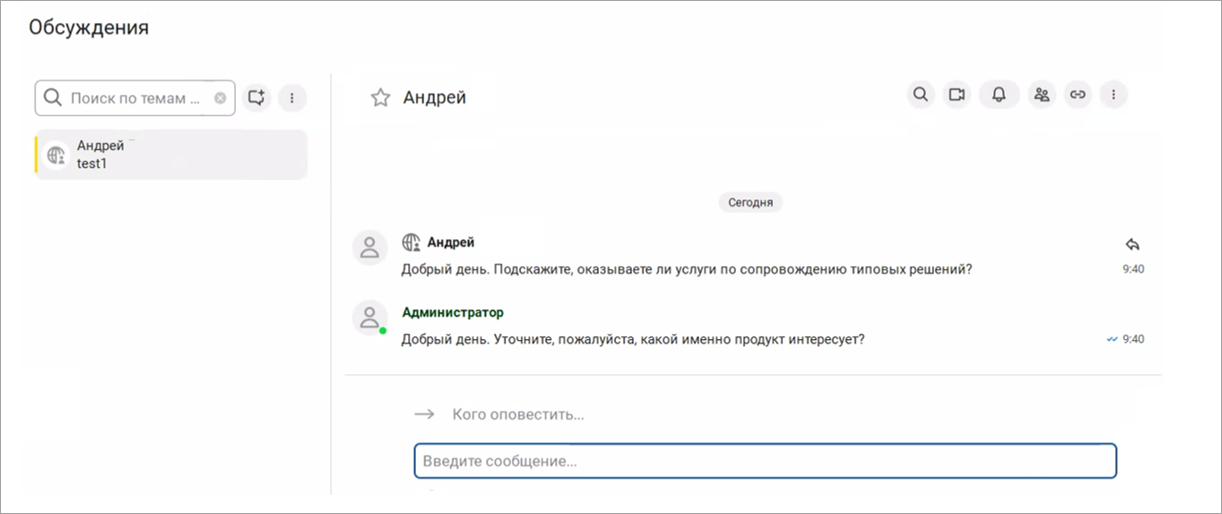The height and width of the screenshot is (514, 1222).
Task: Copy the chat link with the chain icon
Action: coord(1077,95)
